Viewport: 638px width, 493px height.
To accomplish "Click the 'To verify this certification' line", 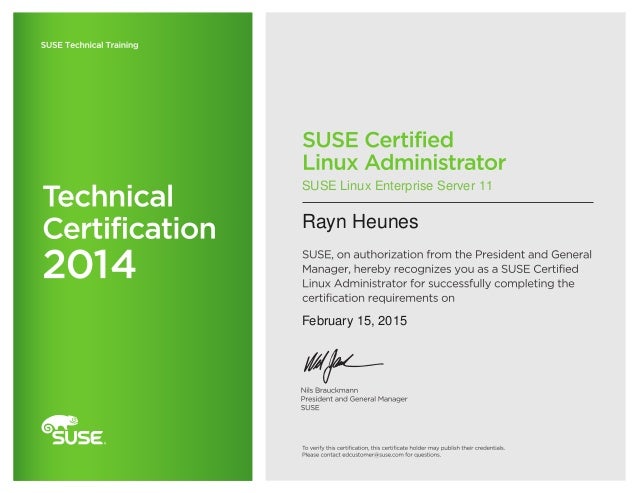I will click(403, 448).
